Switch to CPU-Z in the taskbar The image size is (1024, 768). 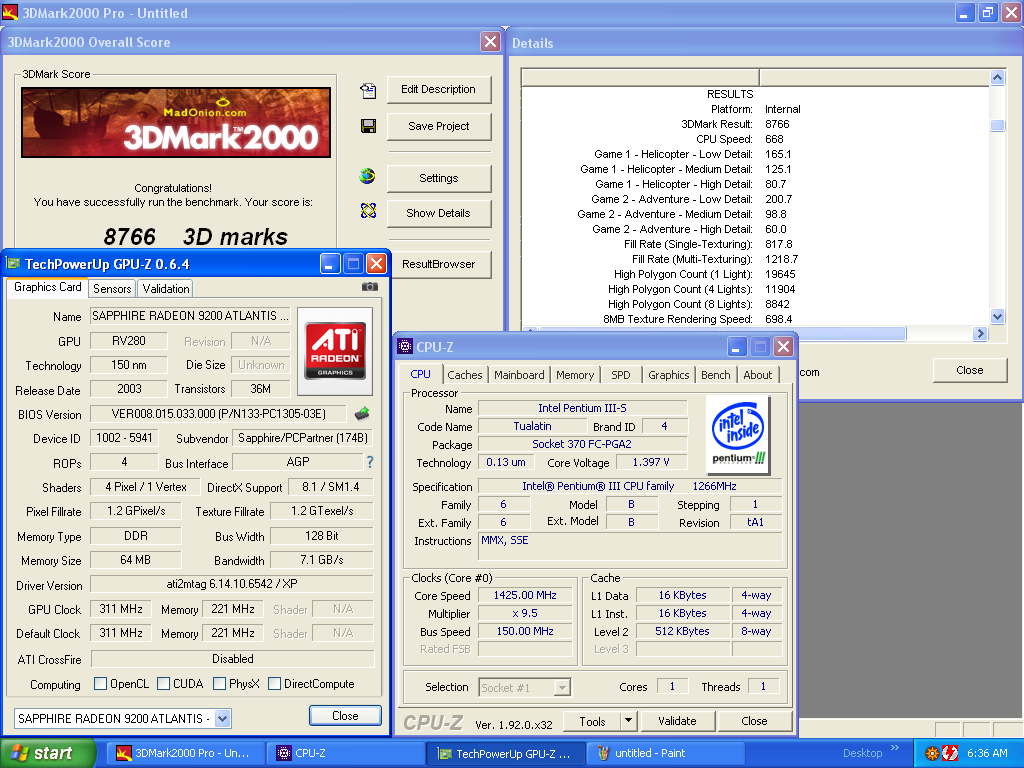[x=346, y=753]
